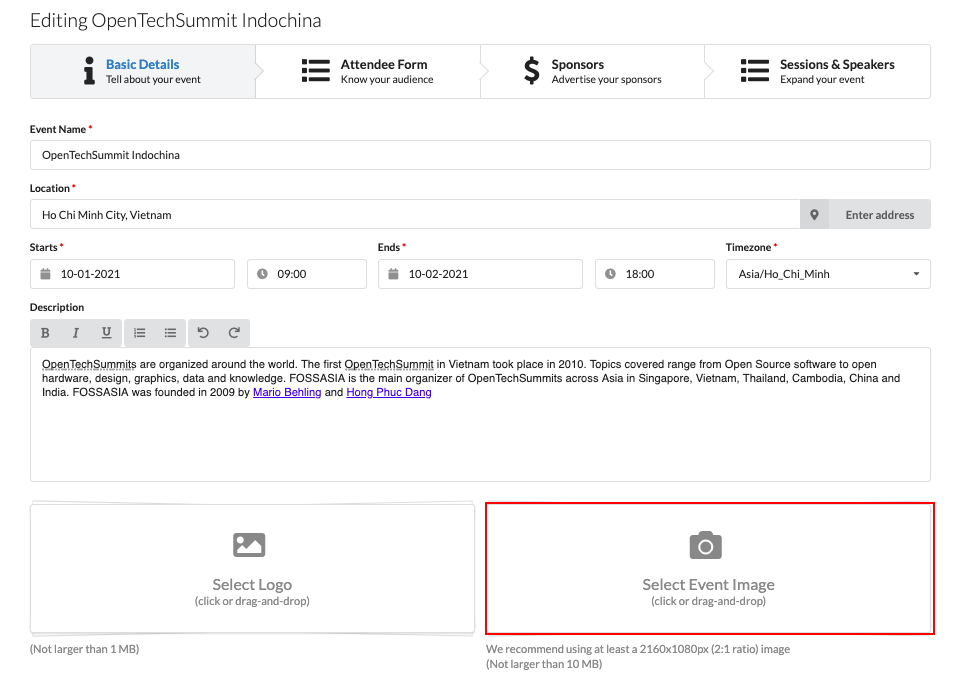
Task: Click the '(Not larger than 1 MB)' note
Action: tap(84, 649)
